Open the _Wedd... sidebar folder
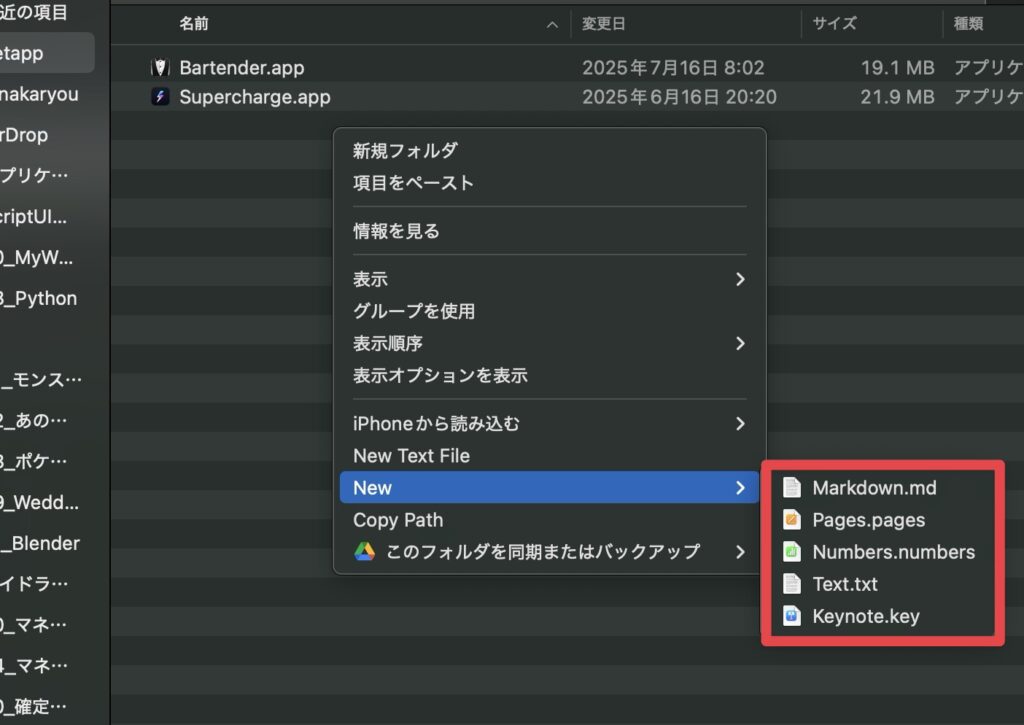 (x=39, y=503)
